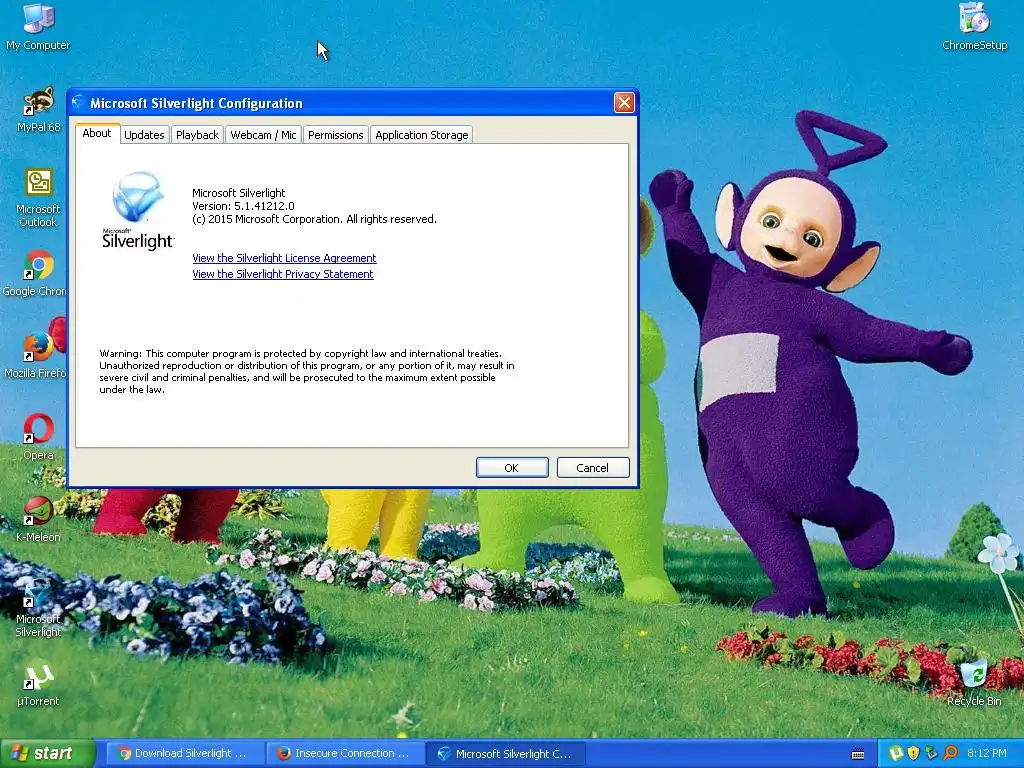This screenshot has width=1024, height=768.
Task: Click the yellow security shield tray icon
Action: click(914, 754)
